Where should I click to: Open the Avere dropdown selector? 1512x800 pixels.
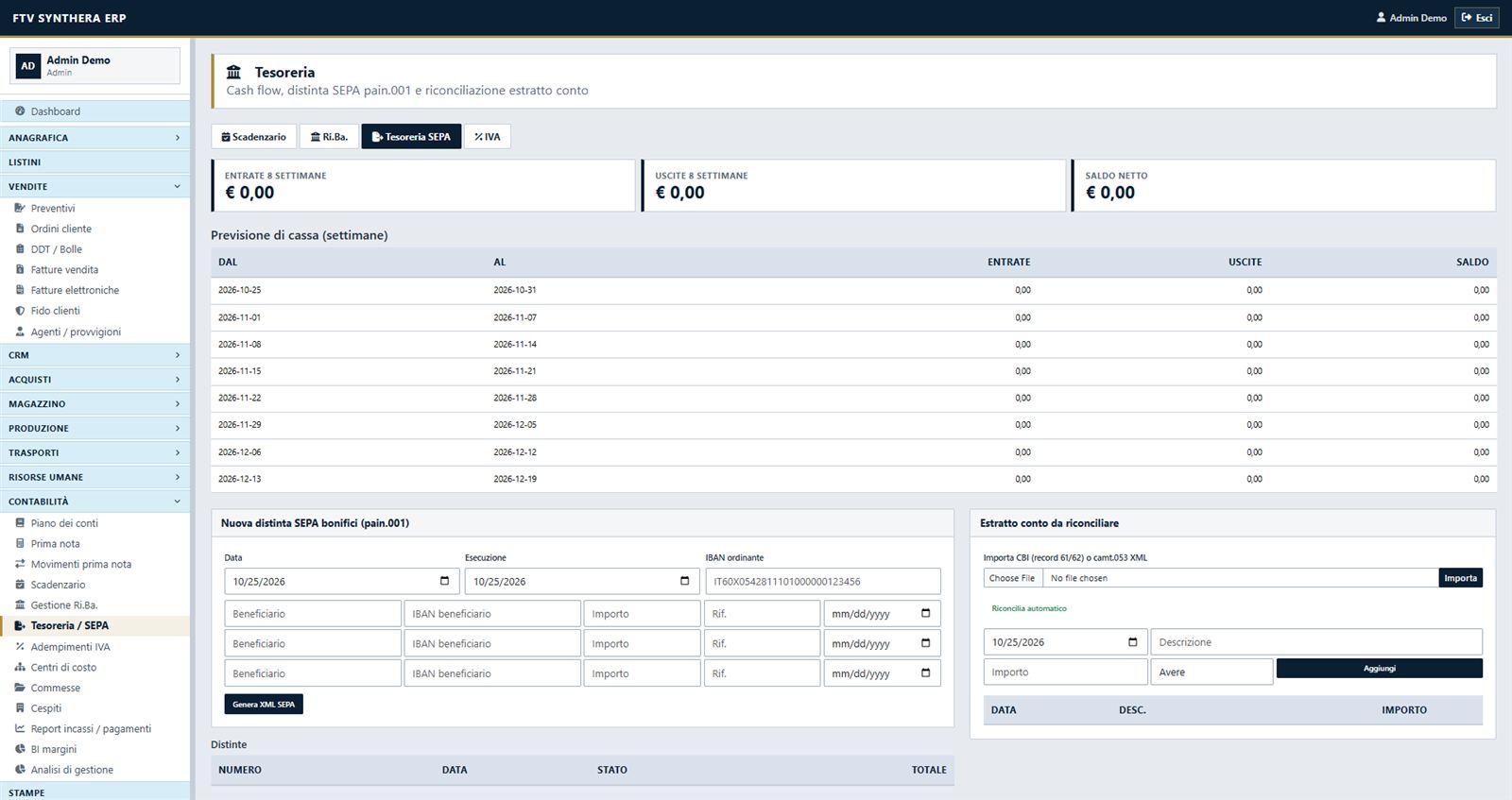coord(1211,672)
